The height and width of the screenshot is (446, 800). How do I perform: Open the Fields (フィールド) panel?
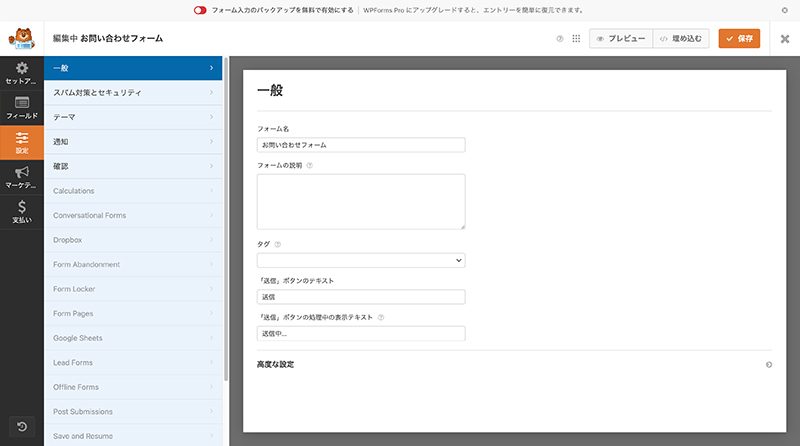21,107
